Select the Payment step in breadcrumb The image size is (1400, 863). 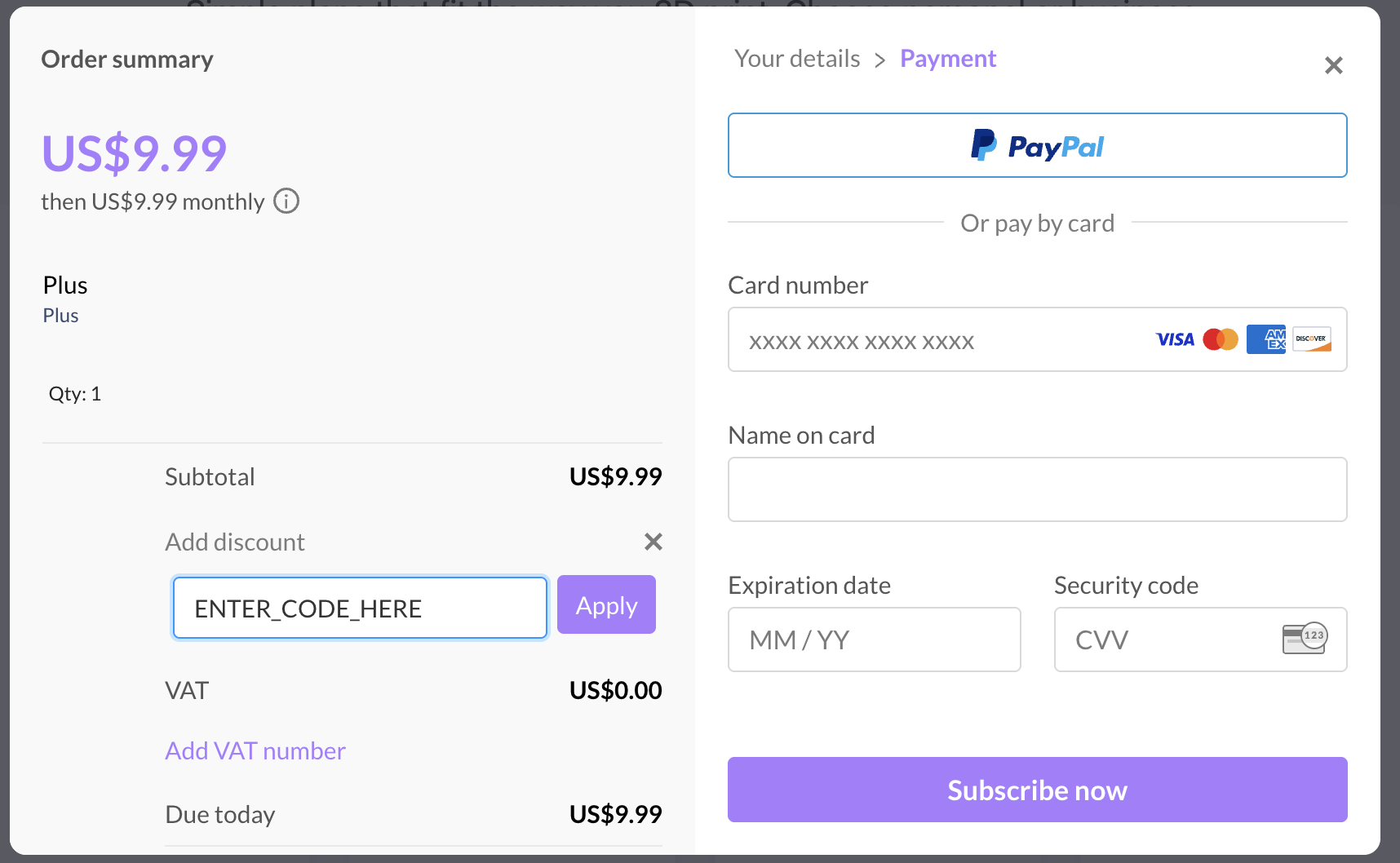[947, 58]
